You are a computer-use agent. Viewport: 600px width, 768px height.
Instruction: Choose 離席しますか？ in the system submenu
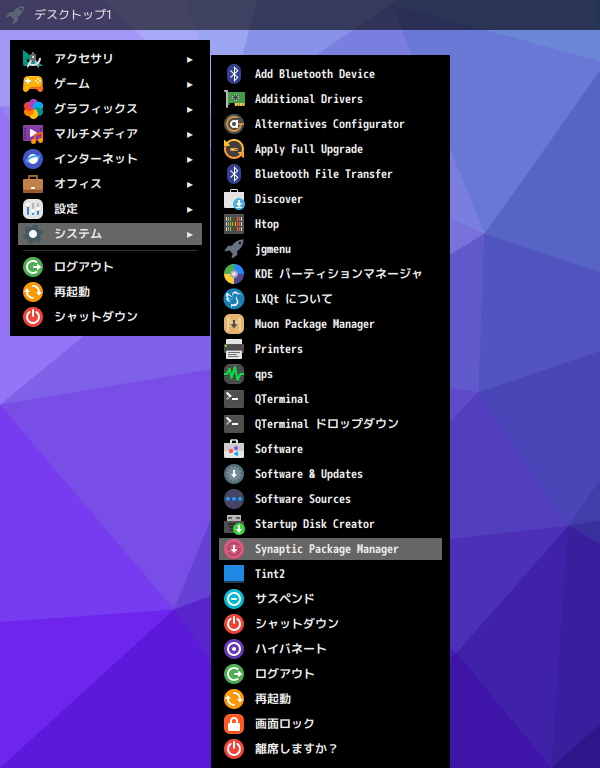click(x=330, y=749)
